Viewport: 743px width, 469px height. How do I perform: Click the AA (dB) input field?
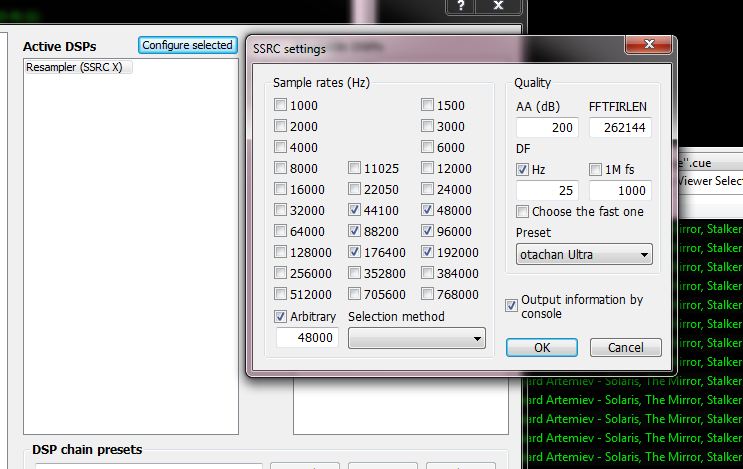[x=548, y=128]
